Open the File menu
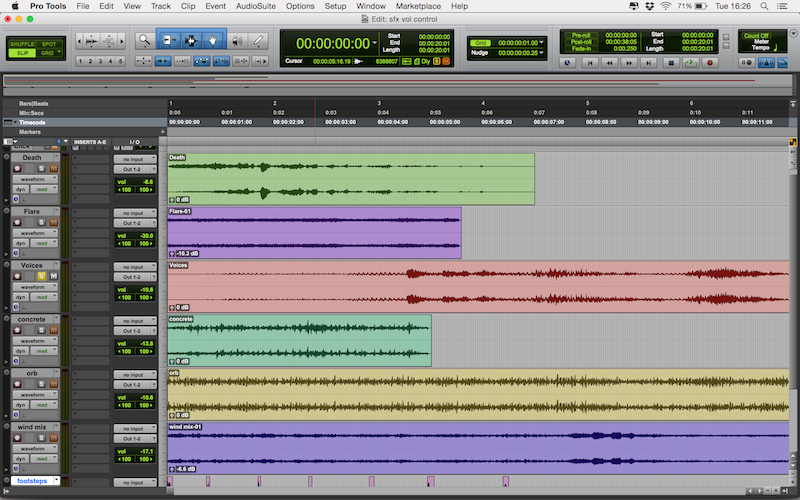 pyautogui.click(x=83, y=6)
